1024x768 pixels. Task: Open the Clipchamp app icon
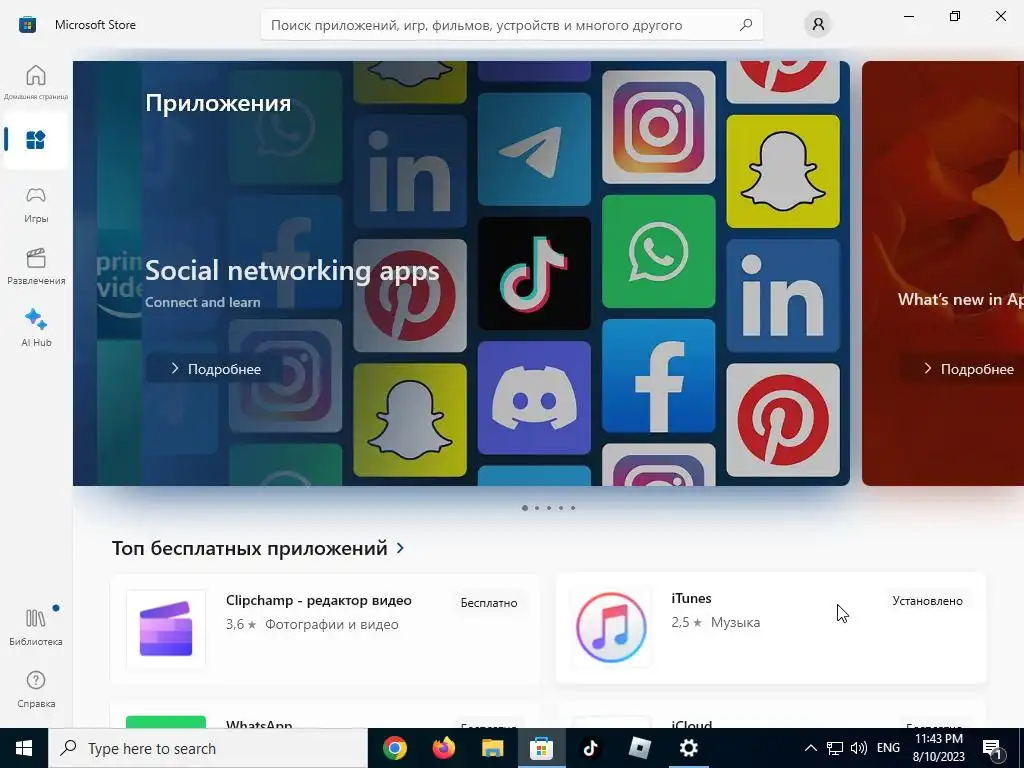166,629
